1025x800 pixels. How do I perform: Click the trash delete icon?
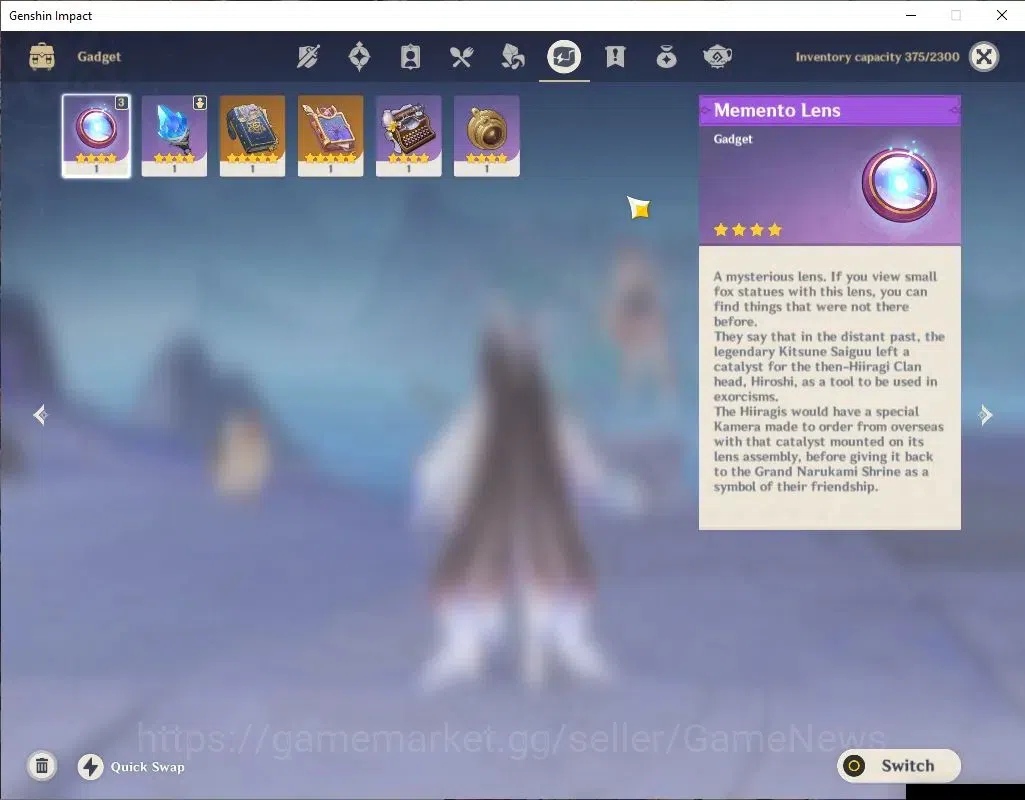pyautogui.click(x=42, y=766)
